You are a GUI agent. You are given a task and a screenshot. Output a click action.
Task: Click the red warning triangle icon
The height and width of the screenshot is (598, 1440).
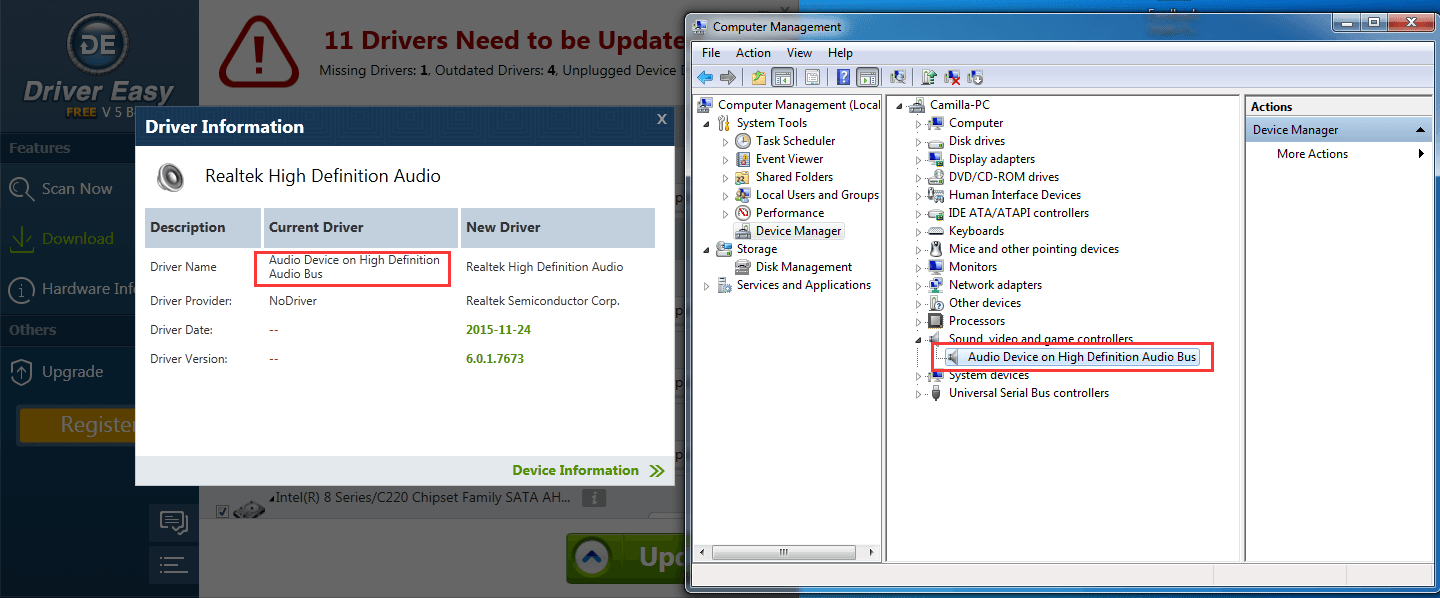click(259, 51)
